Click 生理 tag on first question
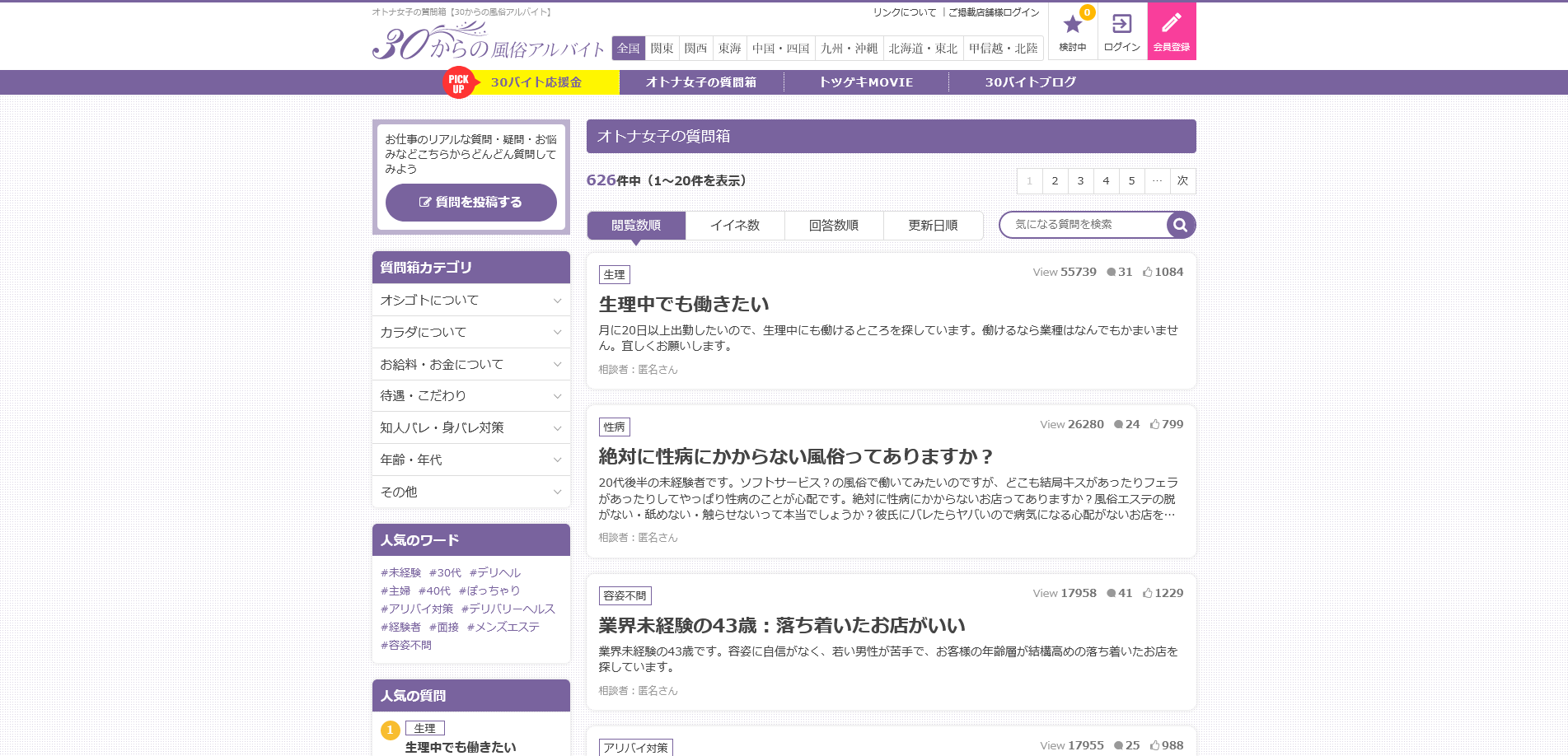The image size is (1568, 756). pyautogui.click(x=614, y=275)
